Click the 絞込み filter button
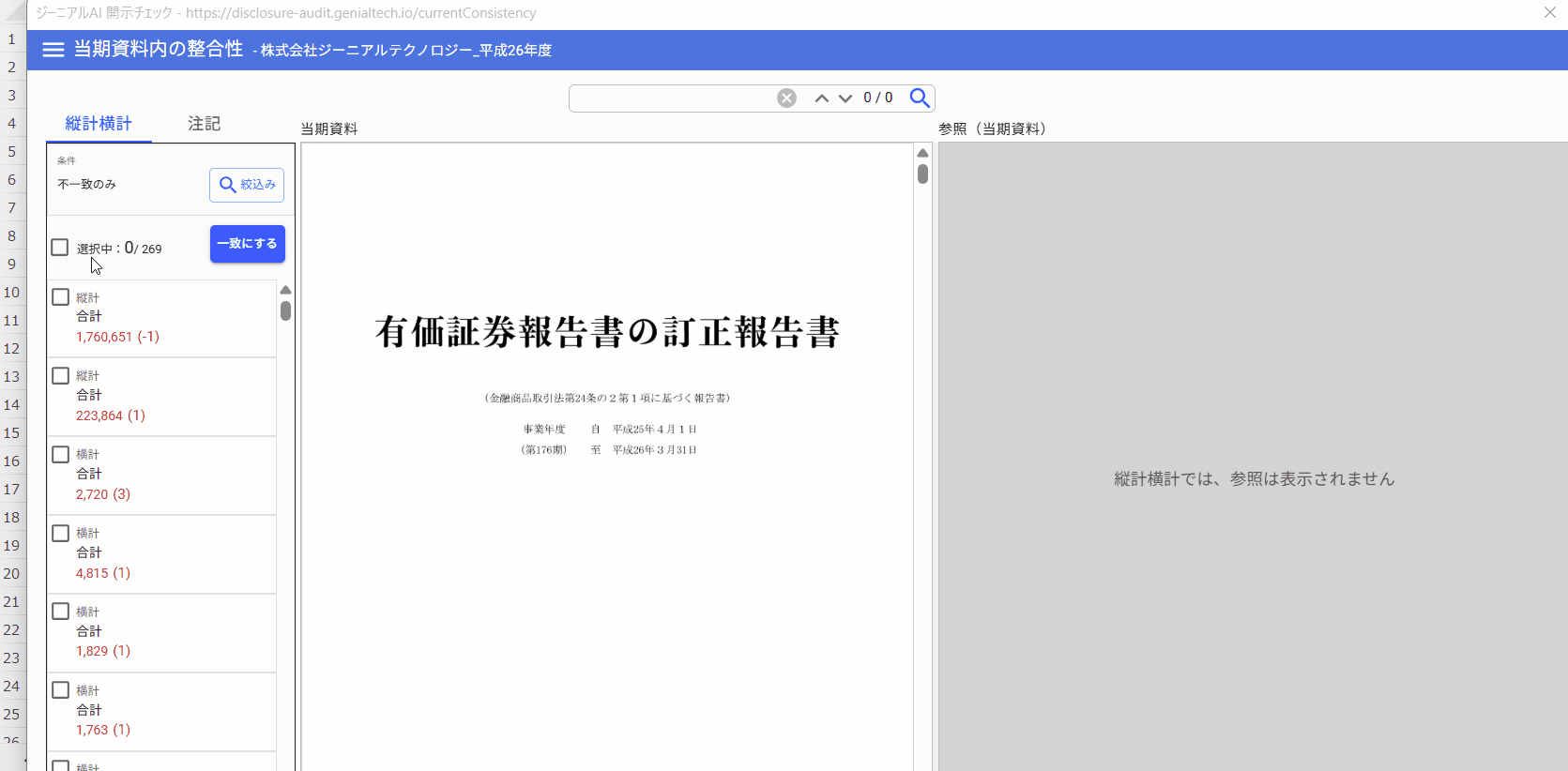 [x=247, y=185]
